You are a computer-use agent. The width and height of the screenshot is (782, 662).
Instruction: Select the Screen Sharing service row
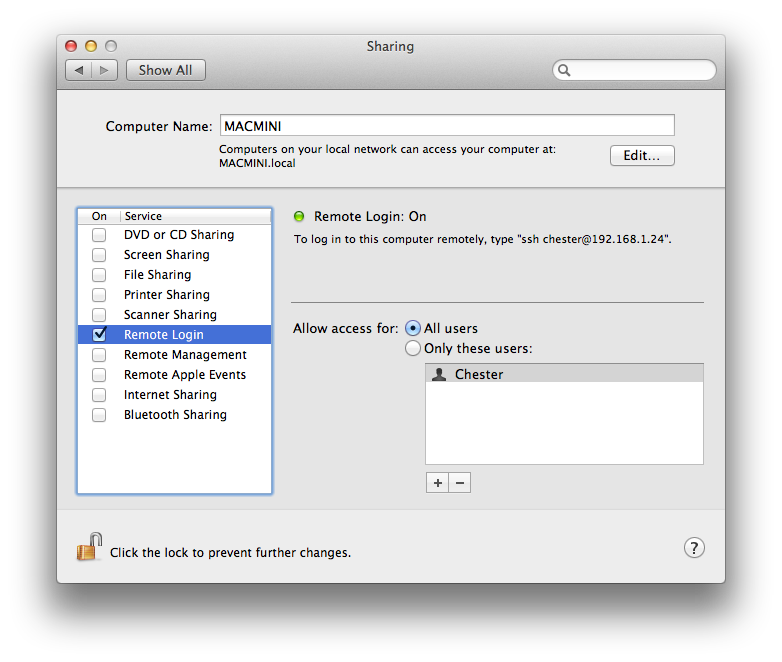tap(175, 255)
